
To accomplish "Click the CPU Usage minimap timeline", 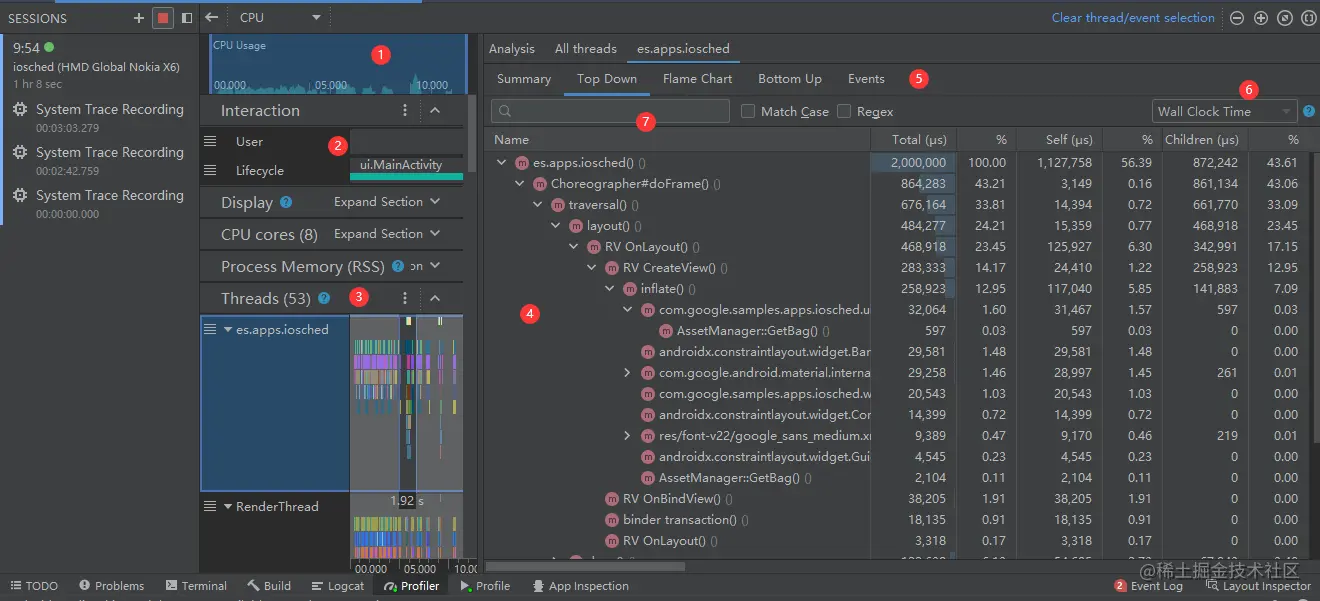I will point(338,64).
